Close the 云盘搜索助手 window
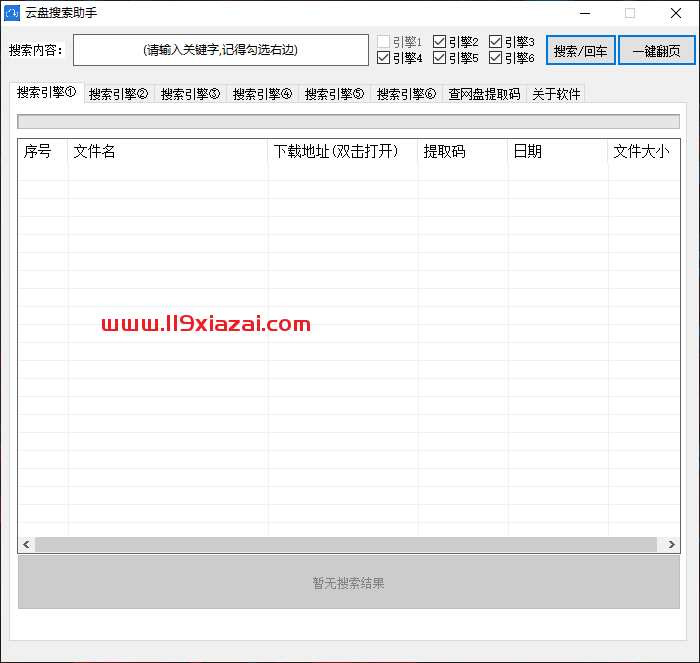700x663 pixels. click(676, 13)
